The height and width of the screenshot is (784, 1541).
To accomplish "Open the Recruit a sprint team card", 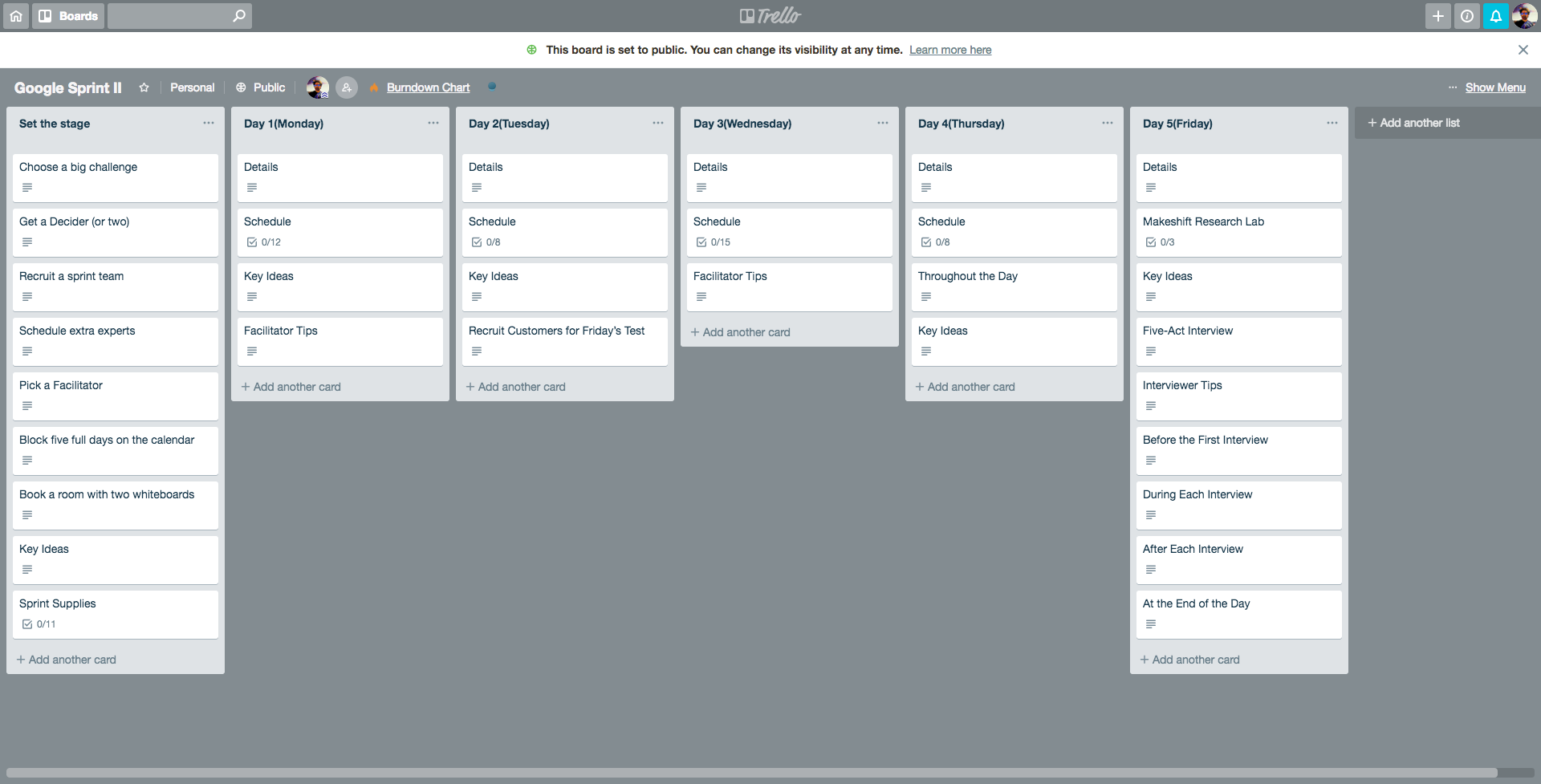I will (116, 286).
